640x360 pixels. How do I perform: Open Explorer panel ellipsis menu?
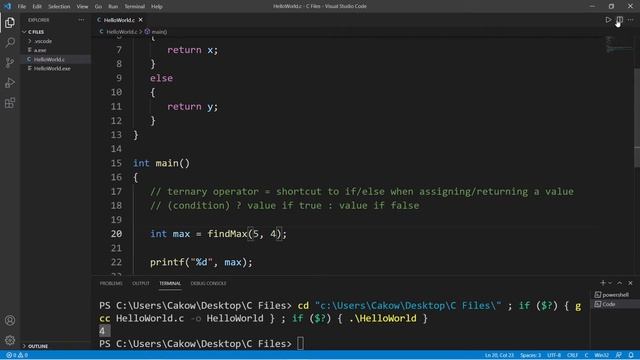click(x=81, y=20)
